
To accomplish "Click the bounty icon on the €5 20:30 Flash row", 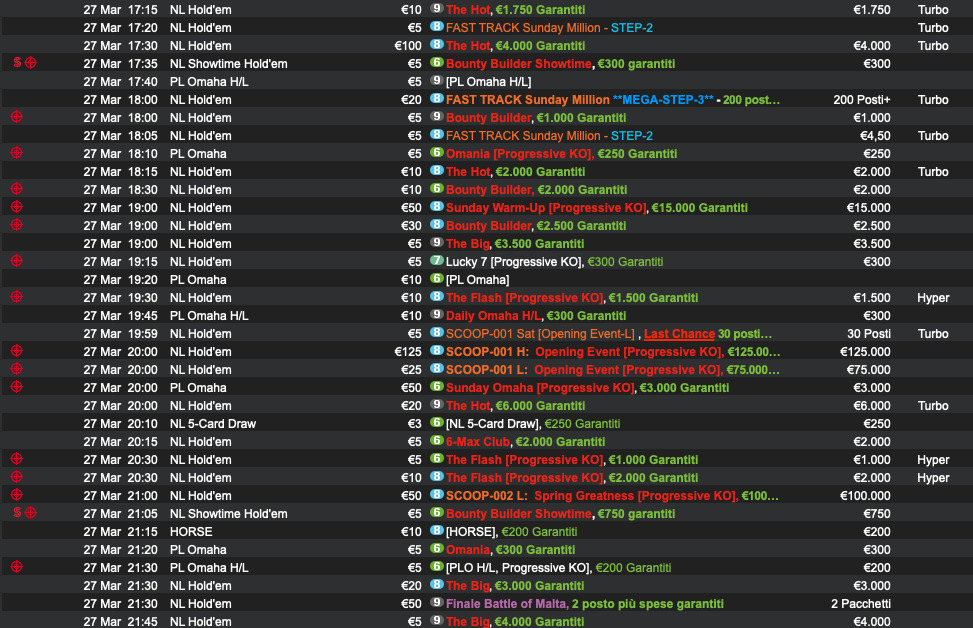I will pyautogui.click(x=17, y=458).
